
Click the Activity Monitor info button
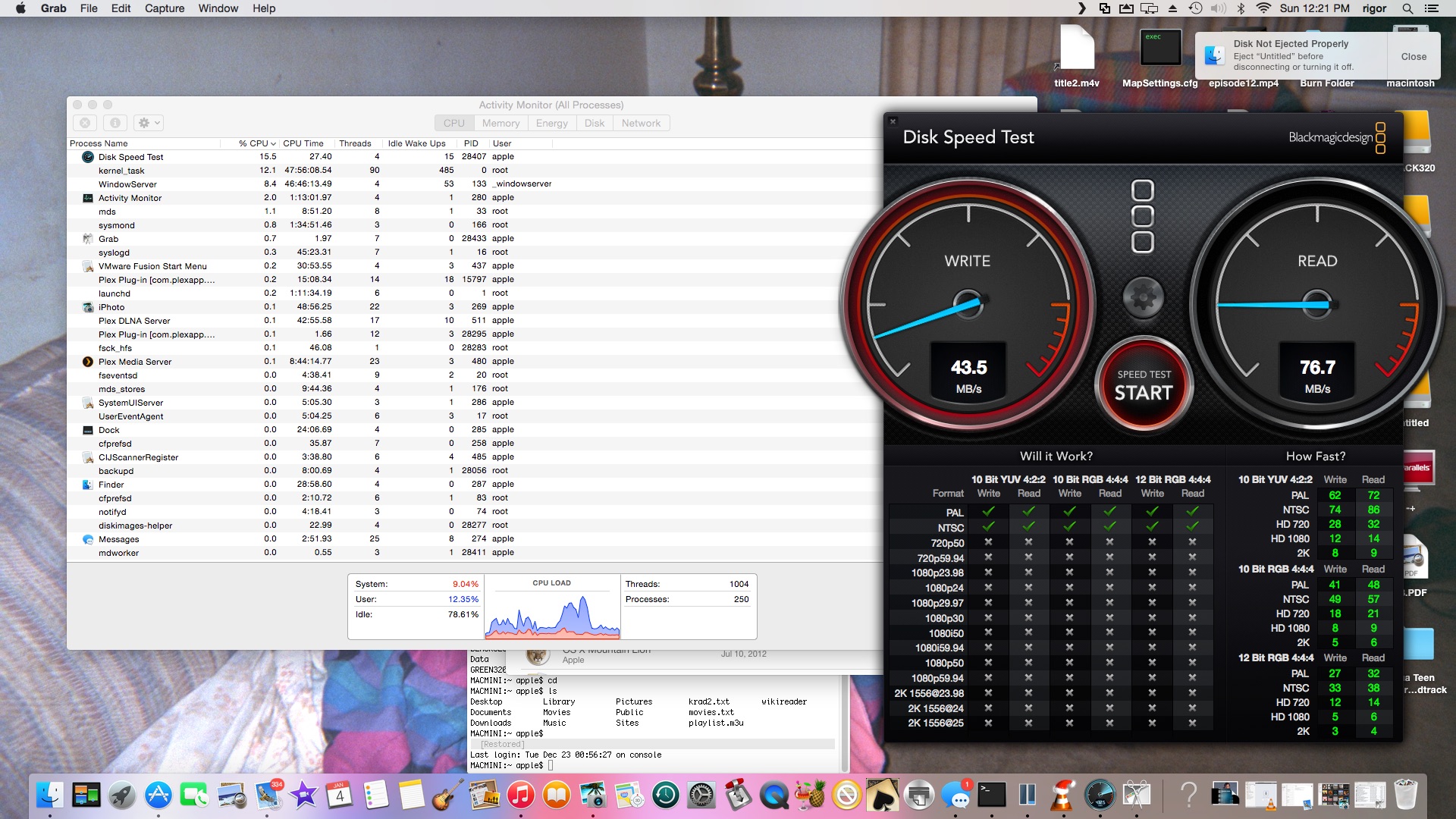(115, 123)
